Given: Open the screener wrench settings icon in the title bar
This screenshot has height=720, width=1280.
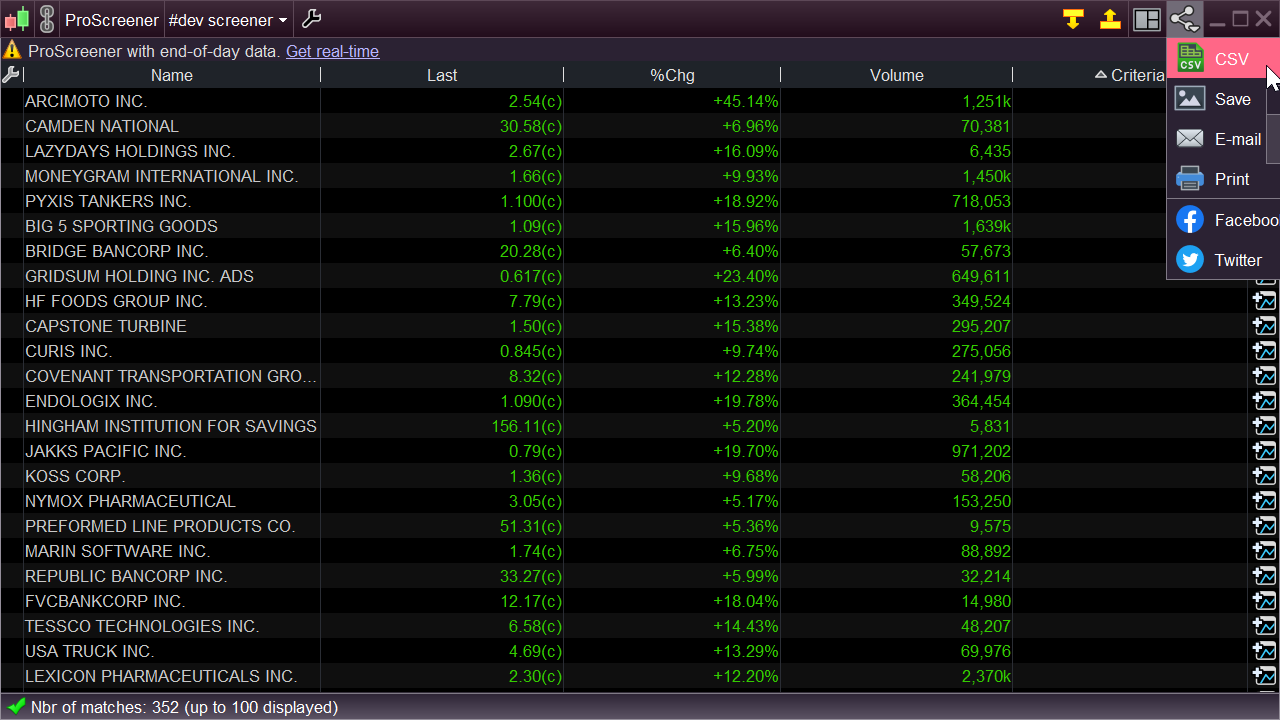Looking at the screenshot, I should [311, 19].
